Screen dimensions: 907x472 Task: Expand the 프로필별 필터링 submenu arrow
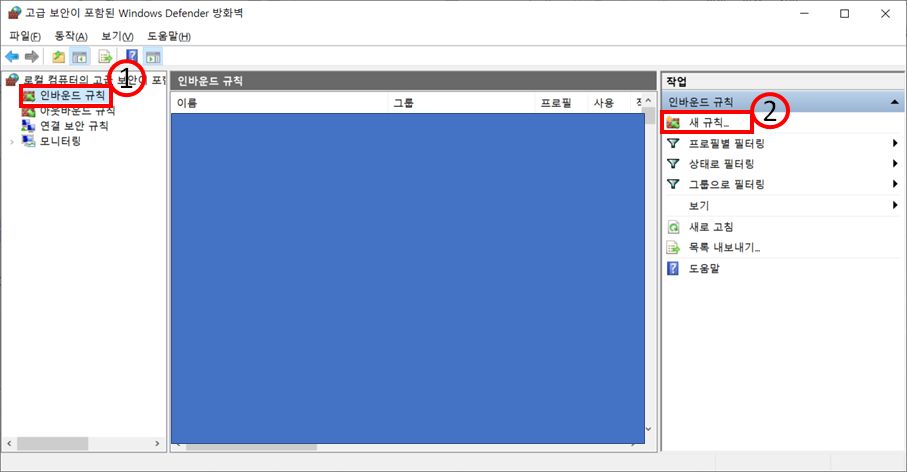click(895, 143)
